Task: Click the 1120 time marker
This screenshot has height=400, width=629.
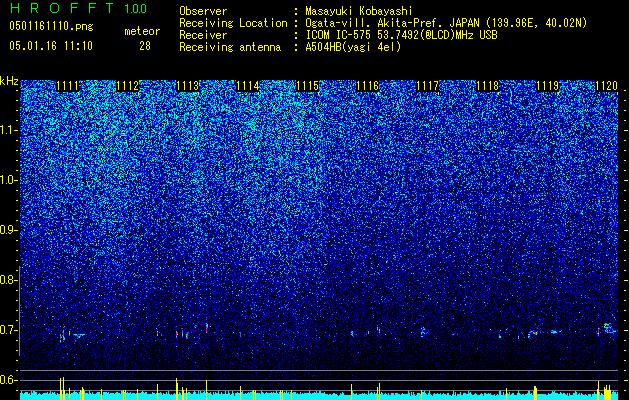Action: (607, 86)
